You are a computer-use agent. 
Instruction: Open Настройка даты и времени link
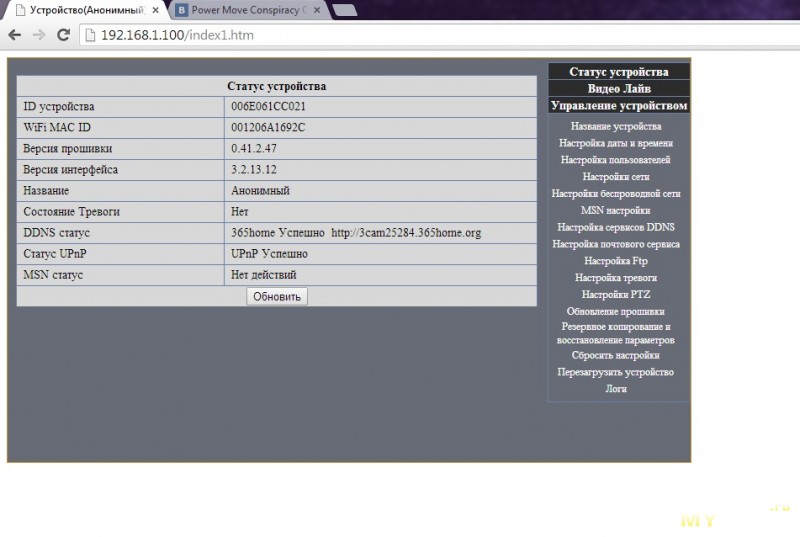point(616,144)
